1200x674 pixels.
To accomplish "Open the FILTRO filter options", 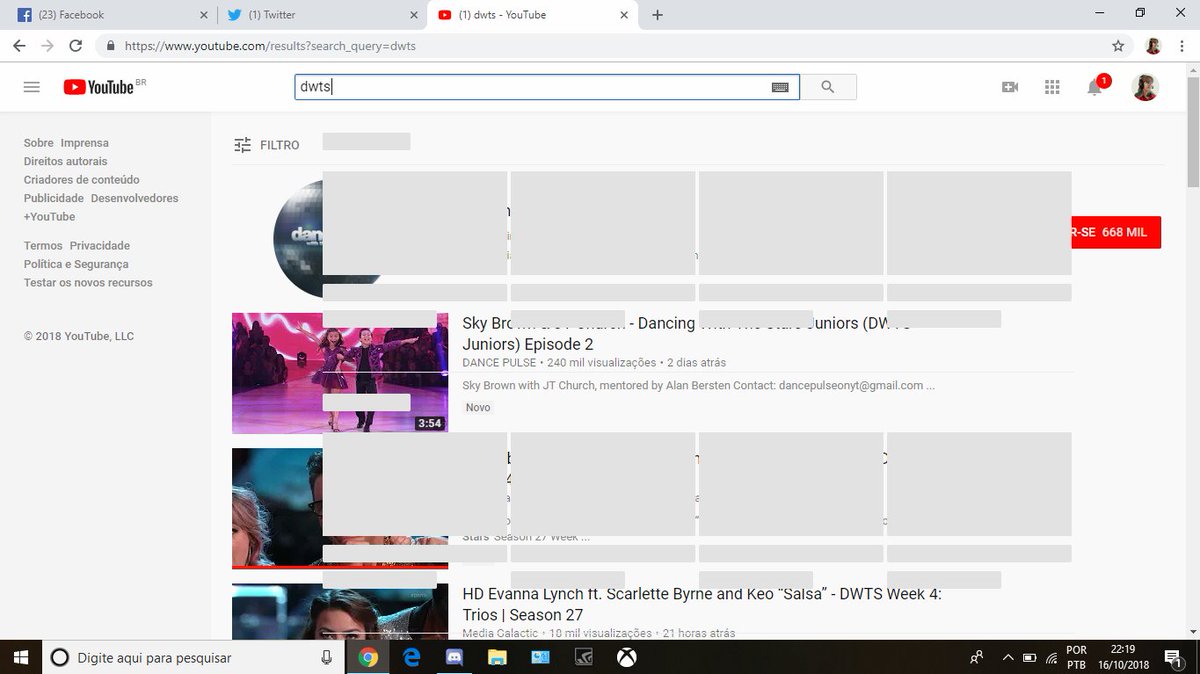I will tap(266, 145).
